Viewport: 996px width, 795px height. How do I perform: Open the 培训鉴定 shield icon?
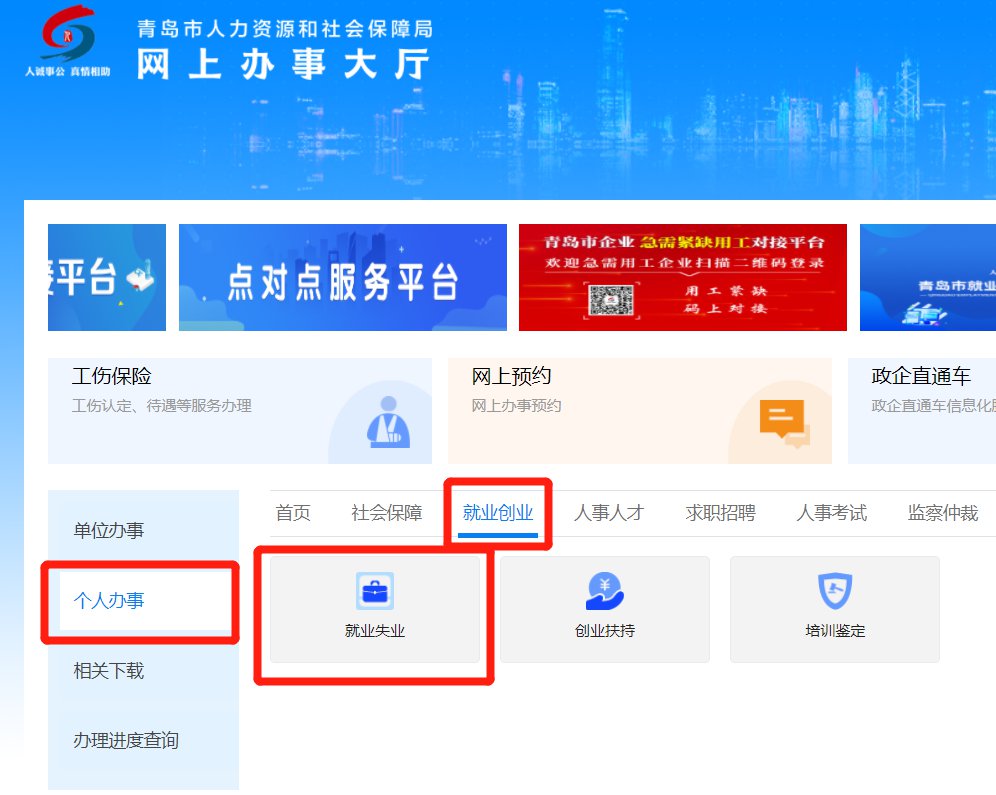point(835,591)
